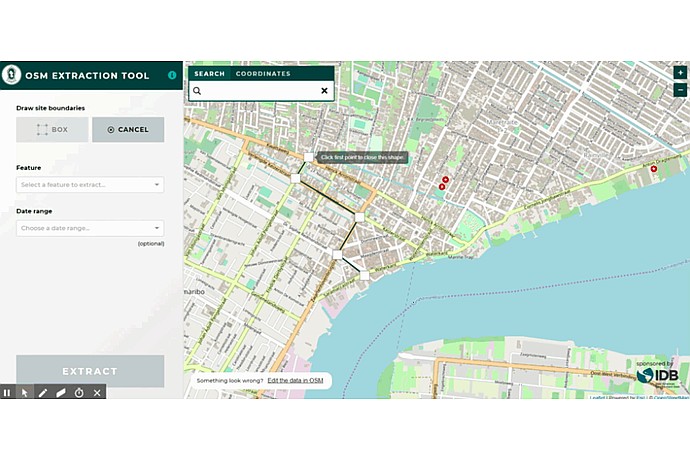Image resolution: width=690 pixels, height=460 pixels.
Task: Click the lone red marker at map's right edge
Action: tap(654, 169)
